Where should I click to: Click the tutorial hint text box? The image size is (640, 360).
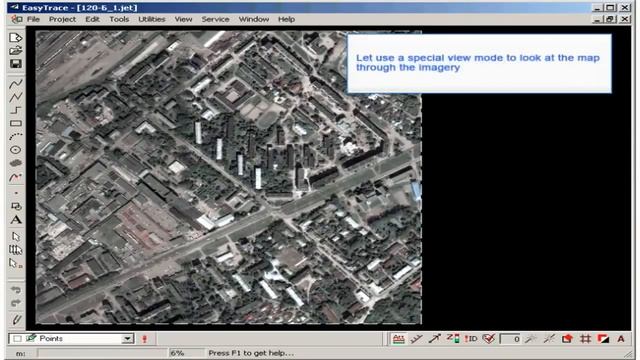(x=479, y=63)
